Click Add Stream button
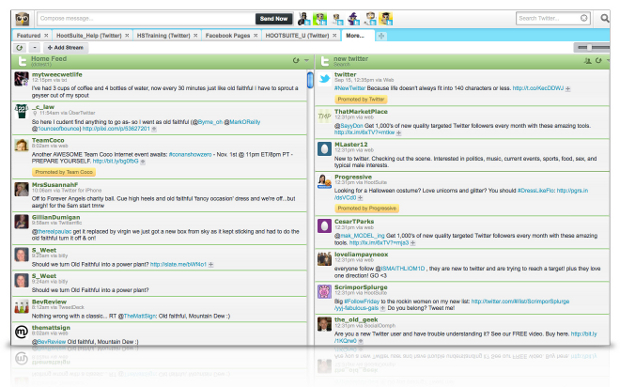 click(x=66, y=48)
